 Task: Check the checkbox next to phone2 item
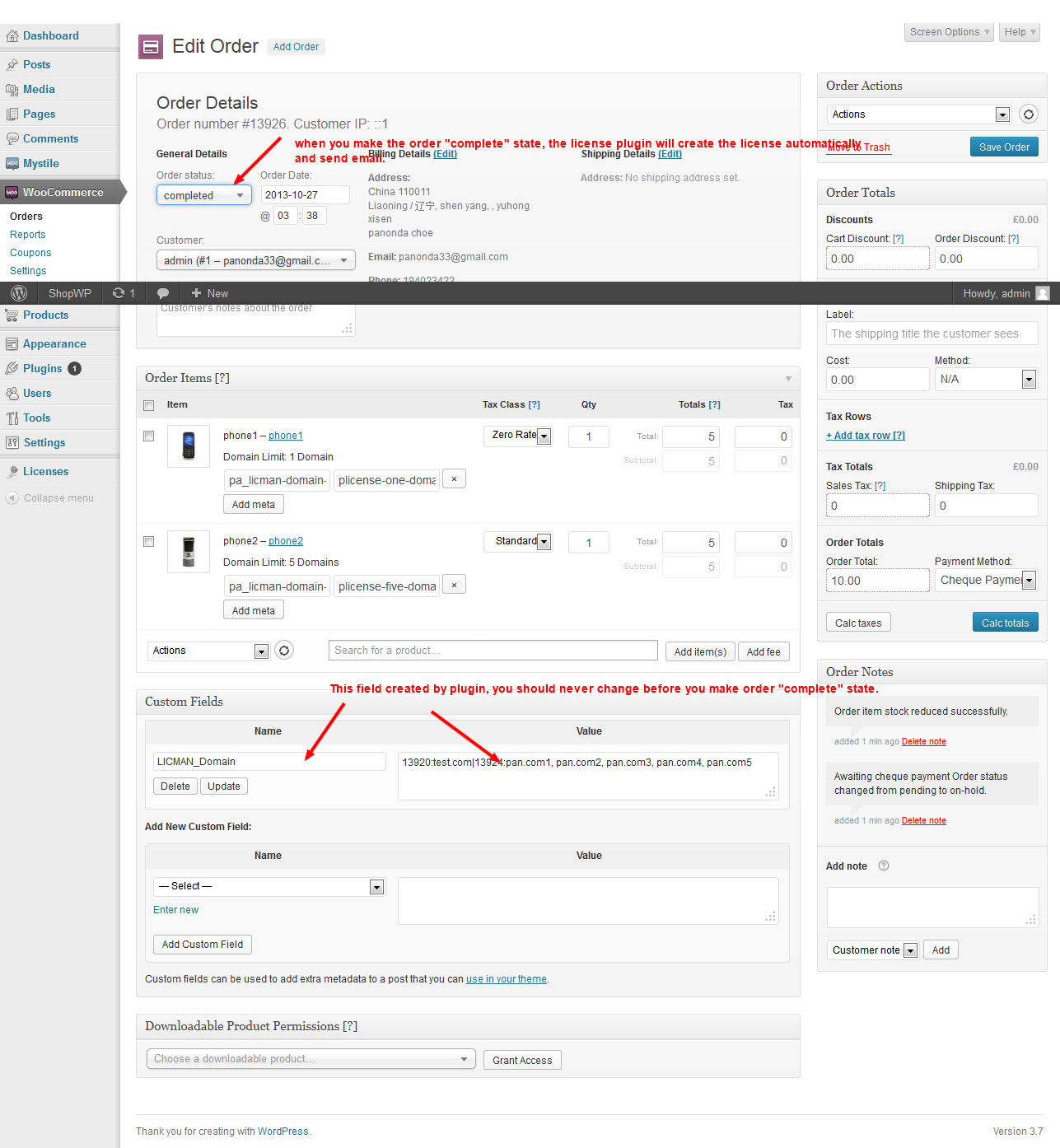tap(148, 541)
